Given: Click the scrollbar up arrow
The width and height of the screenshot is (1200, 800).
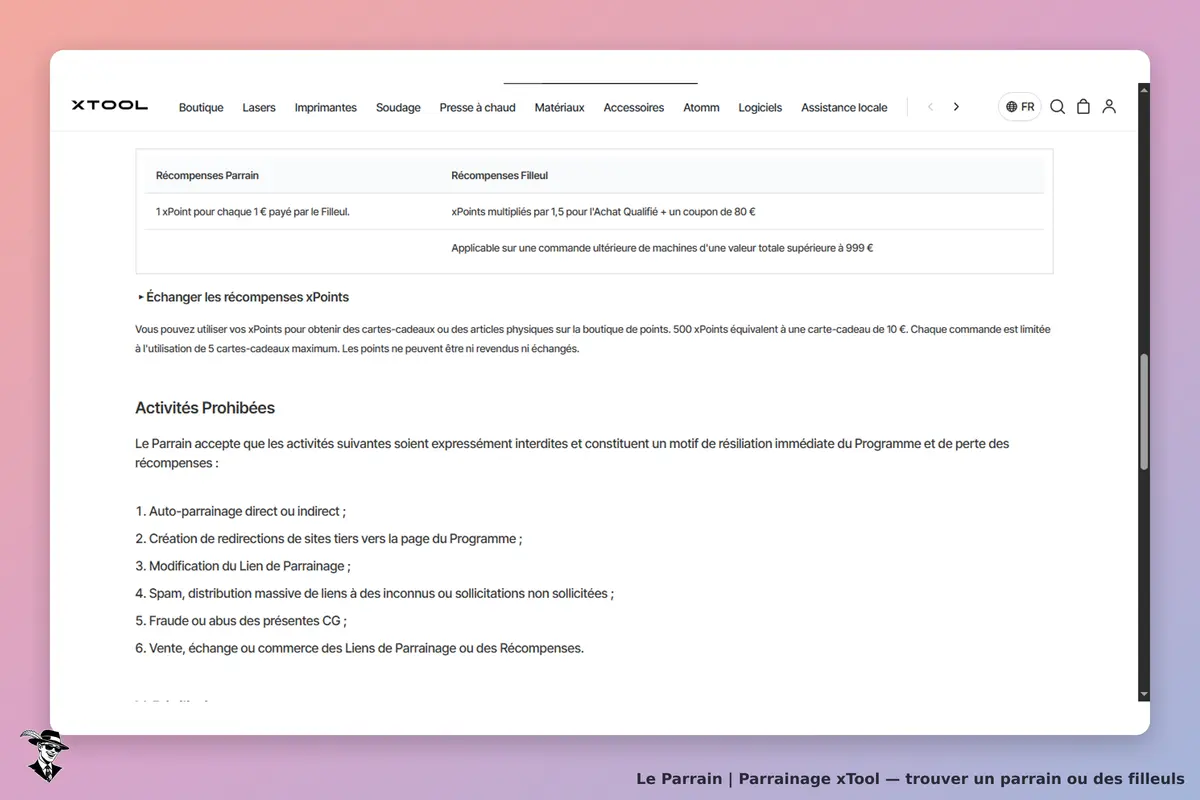Looking at the screenshot, I should 1144,89.
